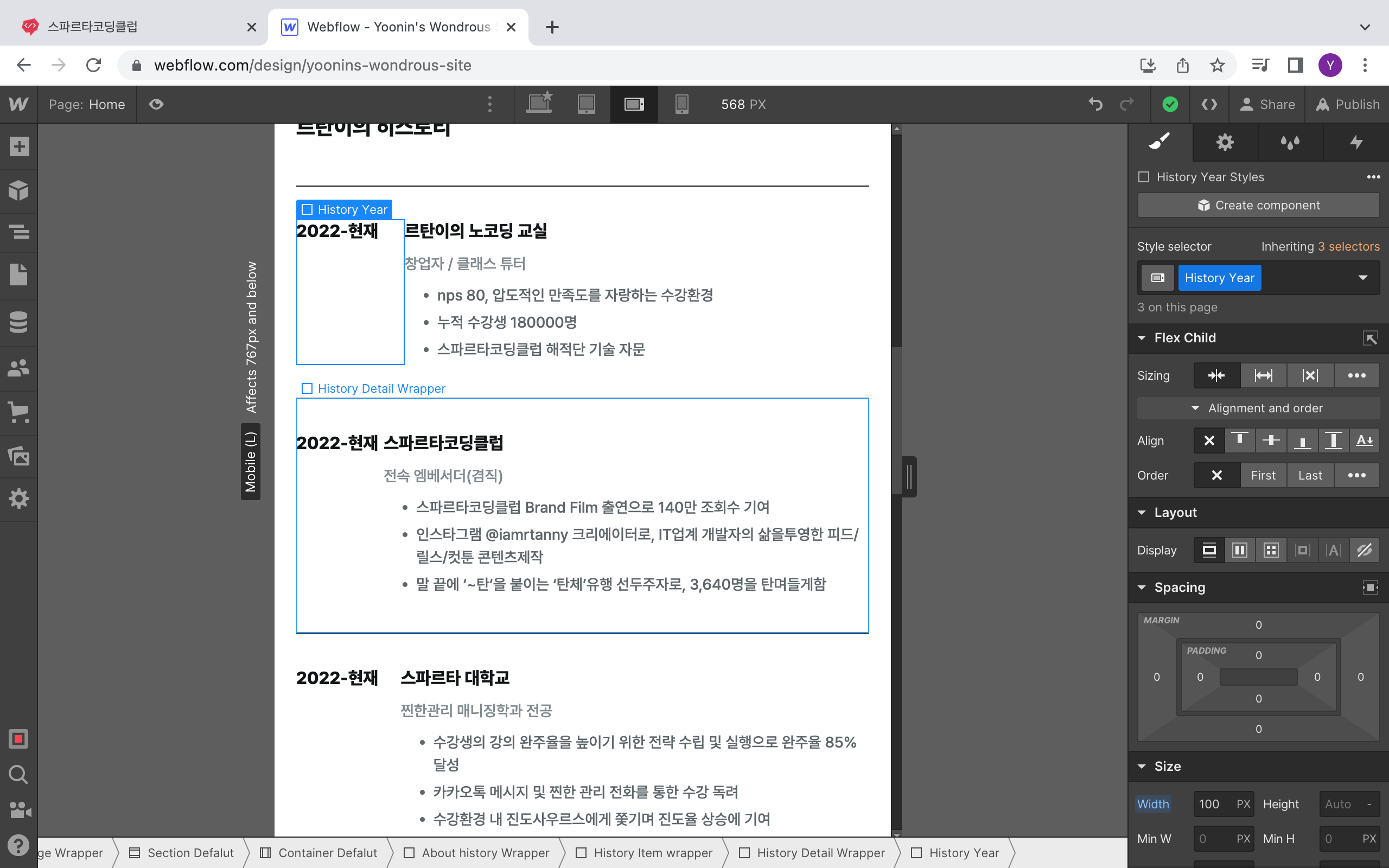Set Display to Block
The image size is (1389, 868).
point(1209,550)
